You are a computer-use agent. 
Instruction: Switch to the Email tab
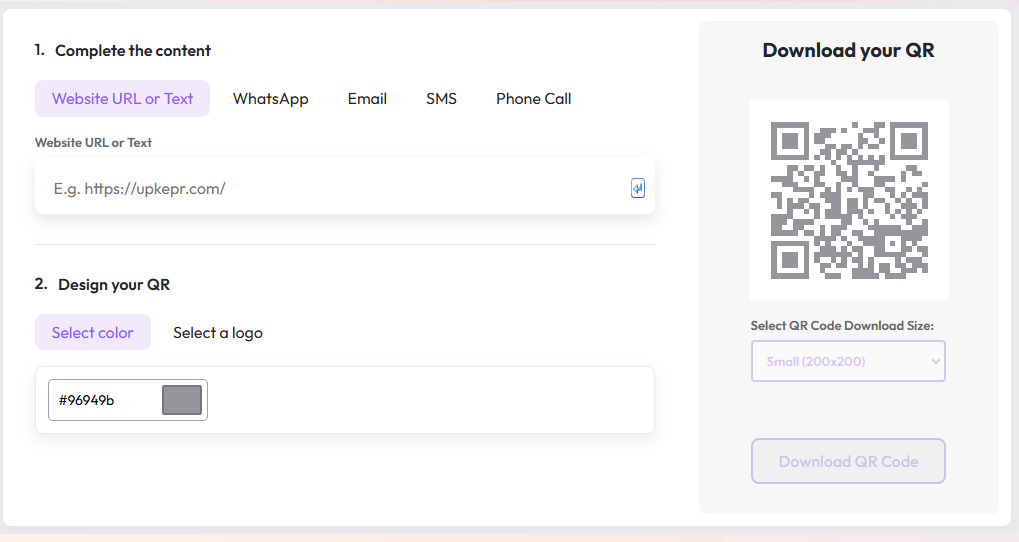coord(367,99)
